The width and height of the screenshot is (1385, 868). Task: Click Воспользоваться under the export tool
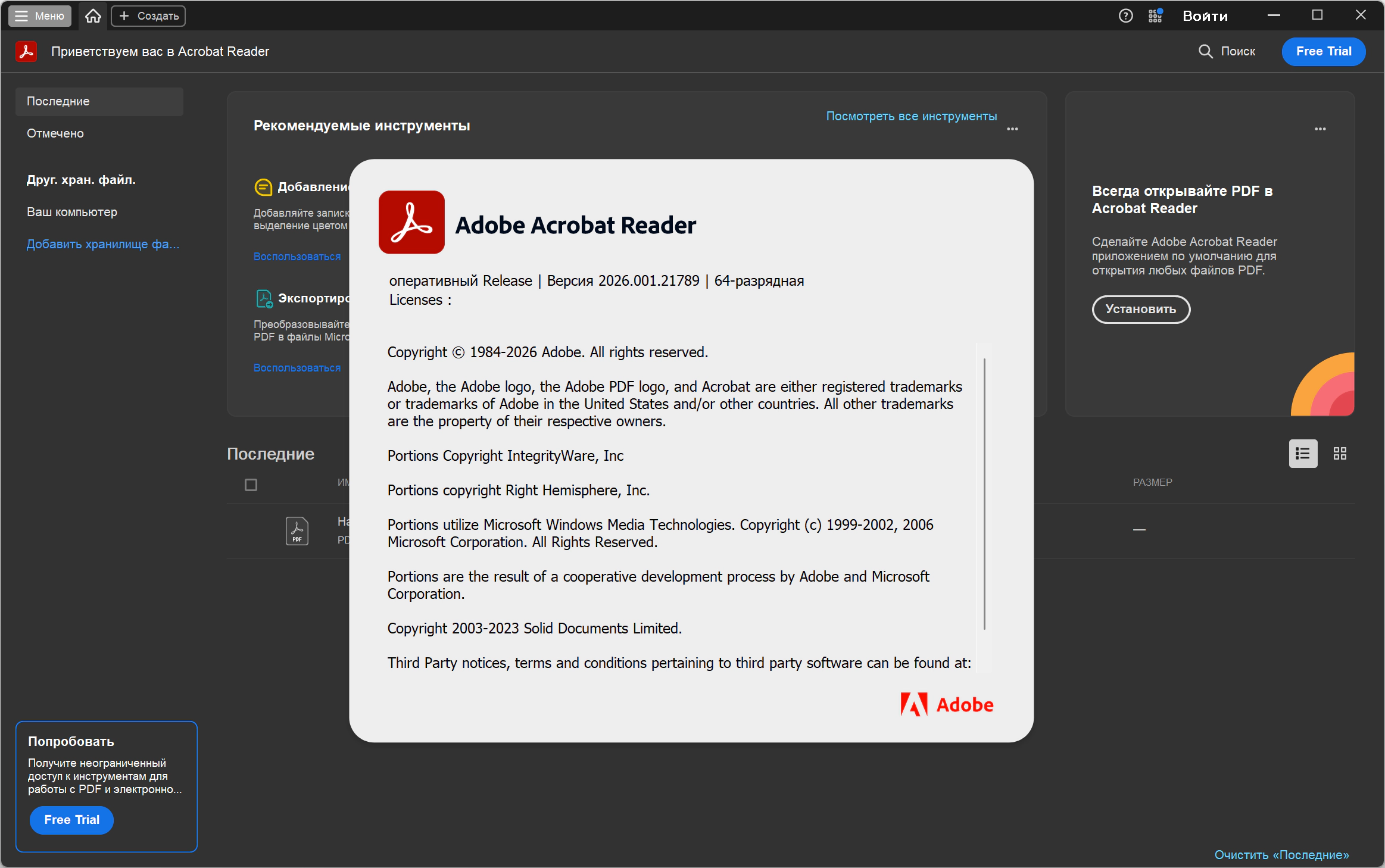click(x=297, y=368)
